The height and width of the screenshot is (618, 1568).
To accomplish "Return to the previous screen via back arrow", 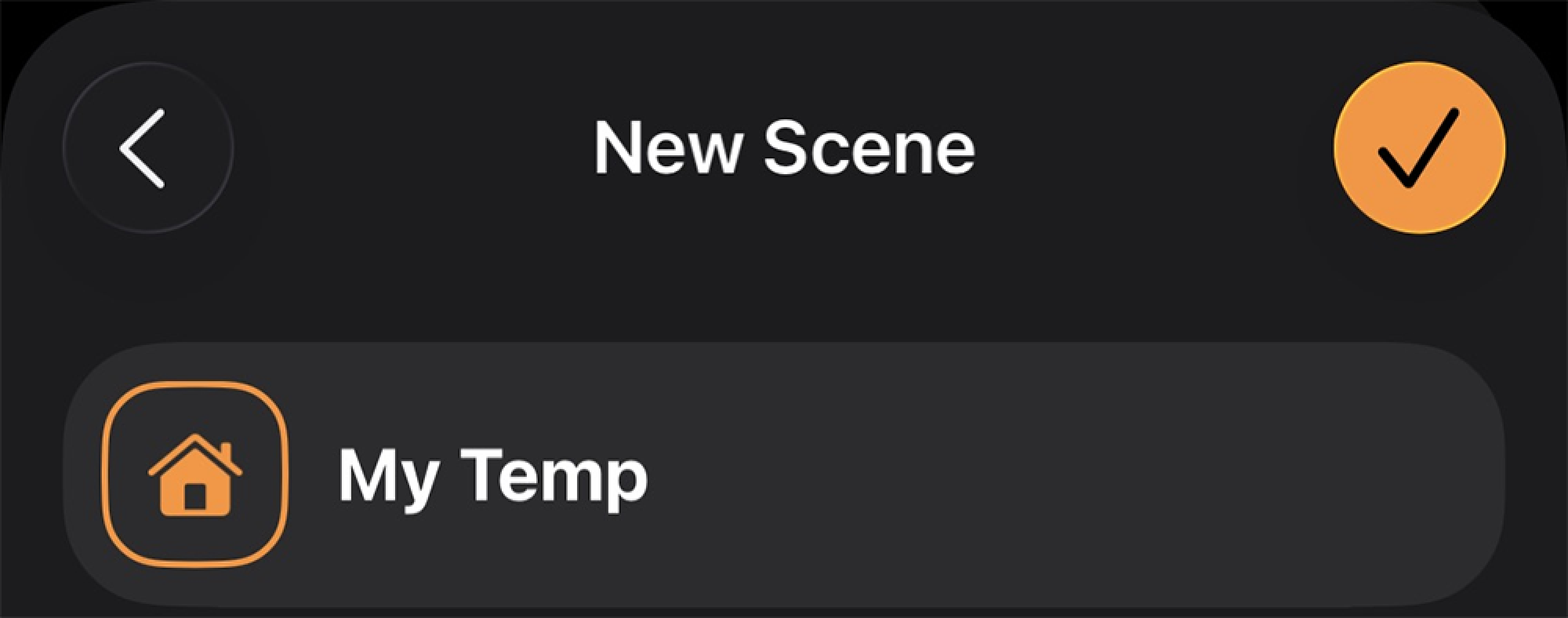I will tap(147, 147).
